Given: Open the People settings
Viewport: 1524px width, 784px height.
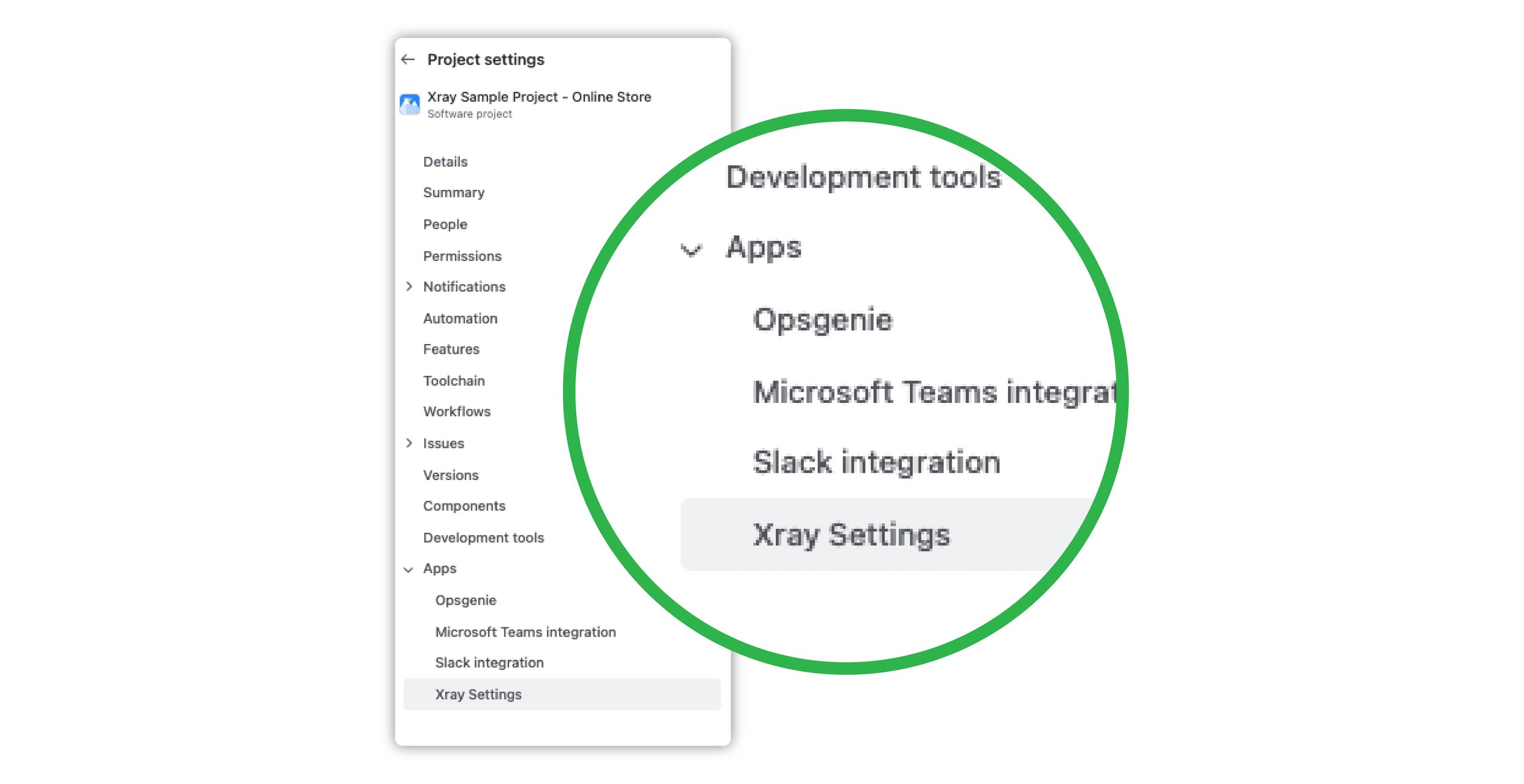Looking at the screenshot, I should [x=445, y=224].
